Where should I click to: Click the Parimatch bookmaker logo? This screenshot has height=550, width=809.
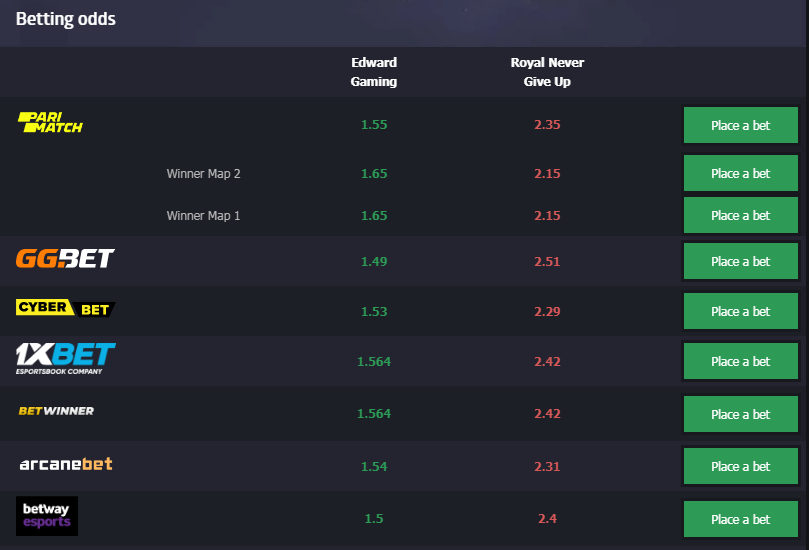click(50, 122)
